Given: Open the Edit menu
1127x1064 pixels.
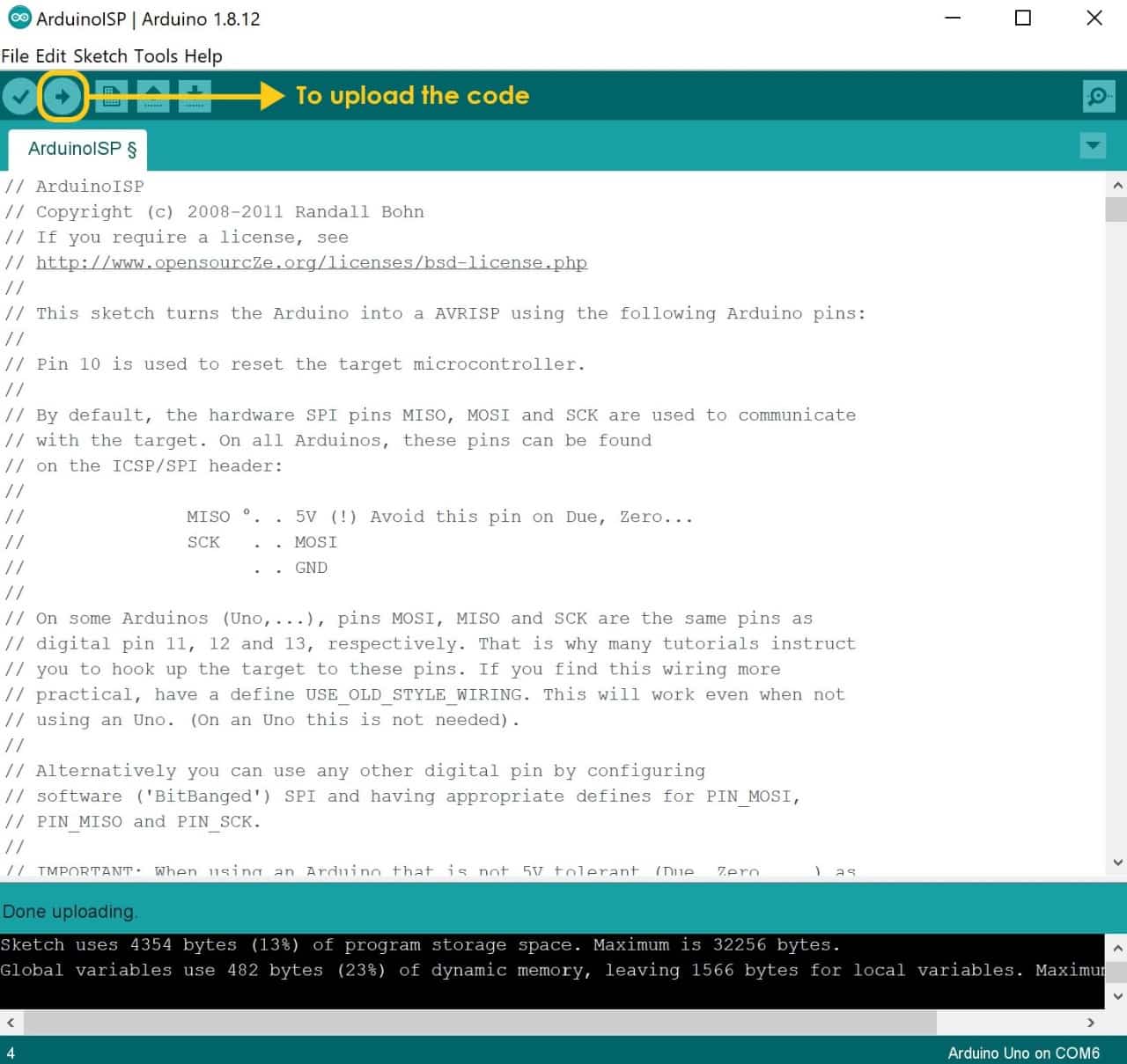Looking at the screenshot, I should pos(51,56).
